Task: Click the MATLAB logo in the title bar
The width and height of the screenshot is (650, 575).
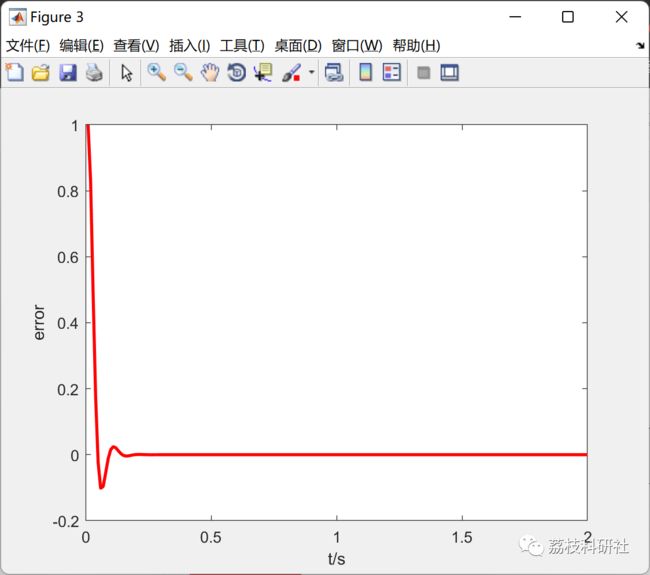Action: [17, 17]
